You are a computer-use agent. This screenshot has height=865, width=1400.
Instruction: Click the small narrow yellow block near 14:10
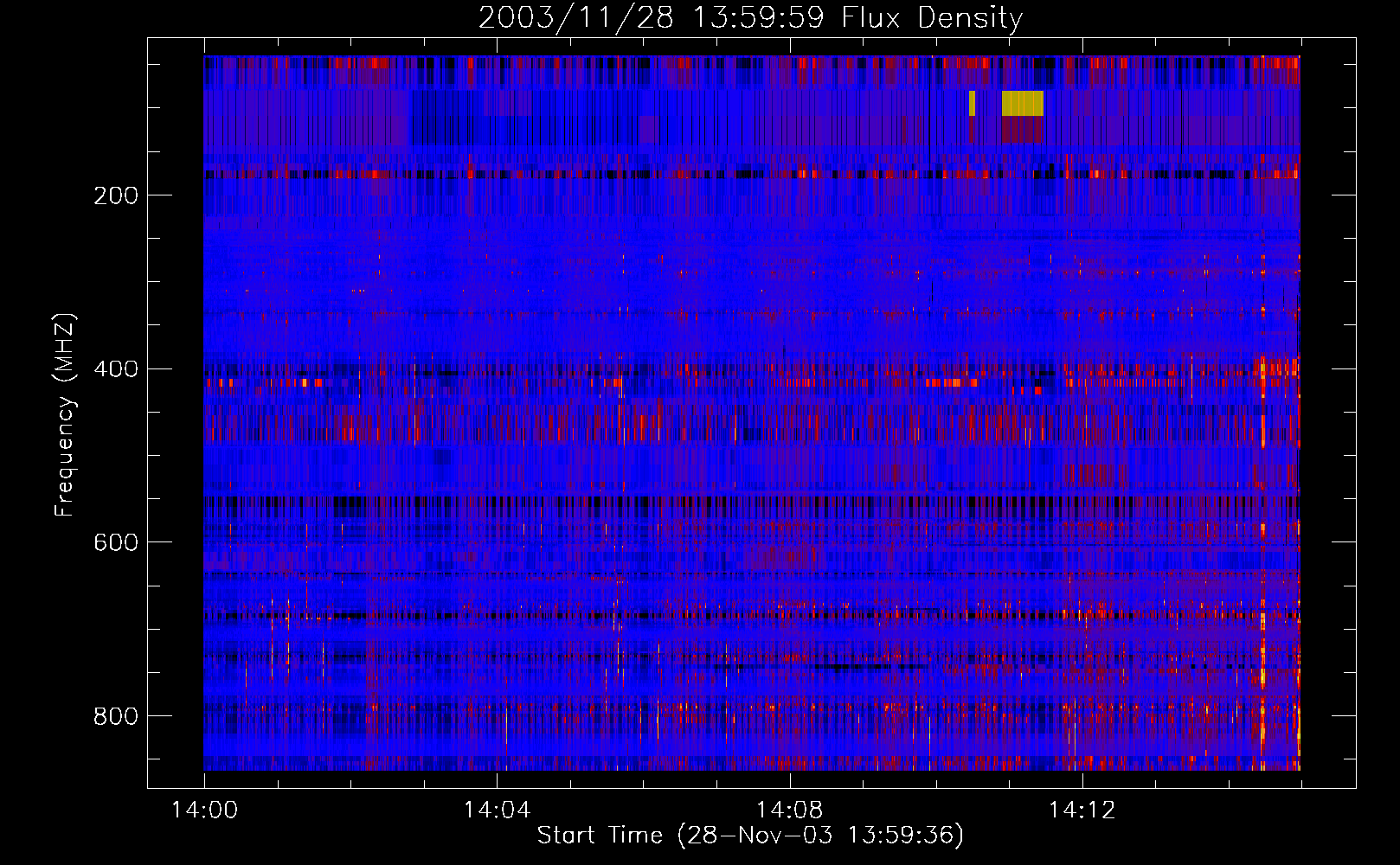pos(972,104)
